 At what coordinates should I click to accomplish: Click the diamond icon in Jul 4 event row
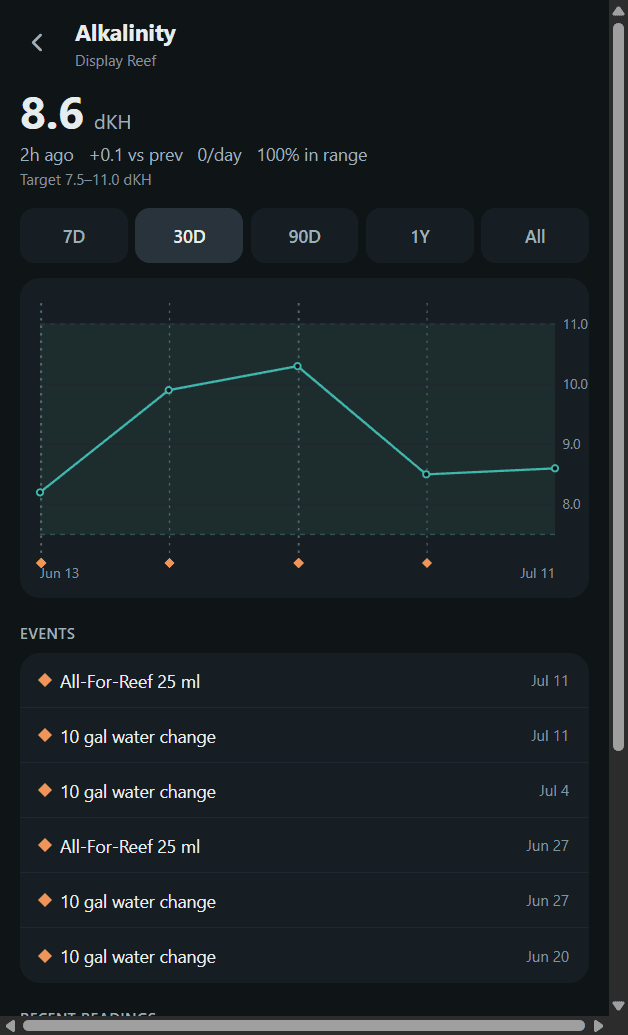point(45,790)
